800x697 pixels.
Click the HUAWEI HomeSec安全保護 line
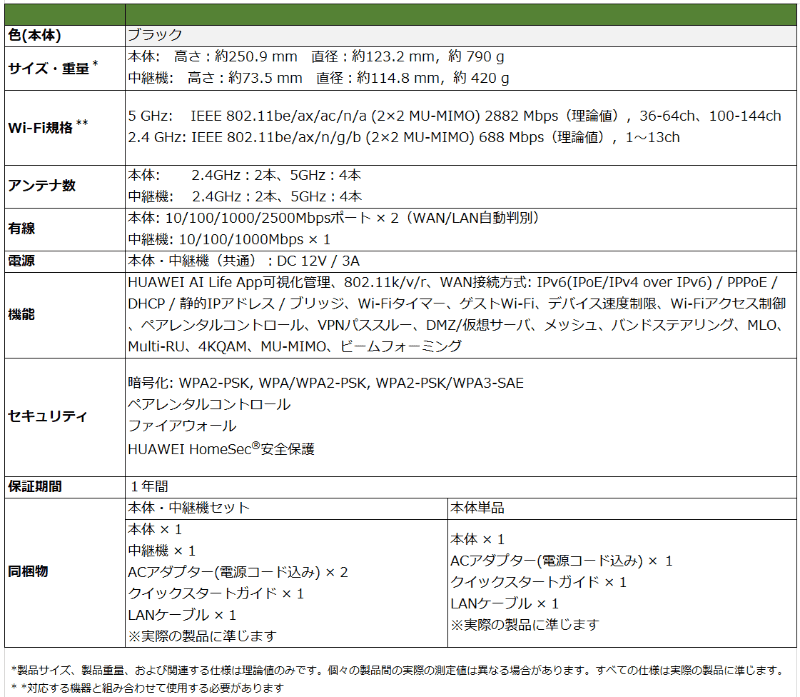pos(221,449)
